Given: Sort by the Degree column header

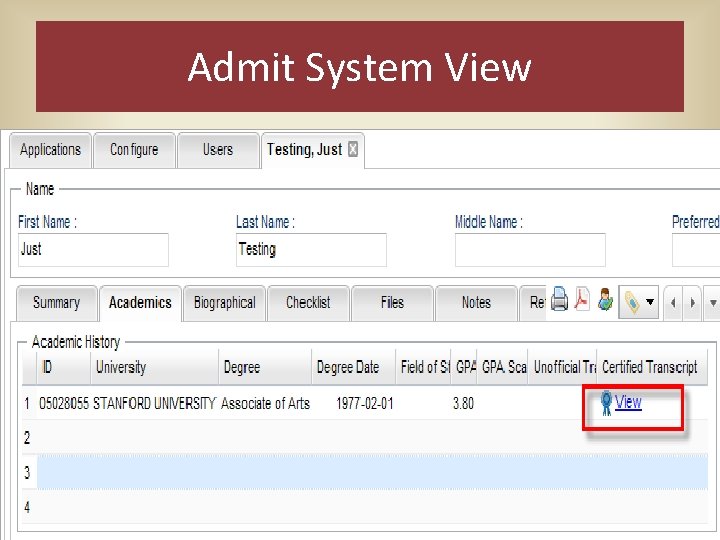Looking at the screenshot, I should point(265,367).
